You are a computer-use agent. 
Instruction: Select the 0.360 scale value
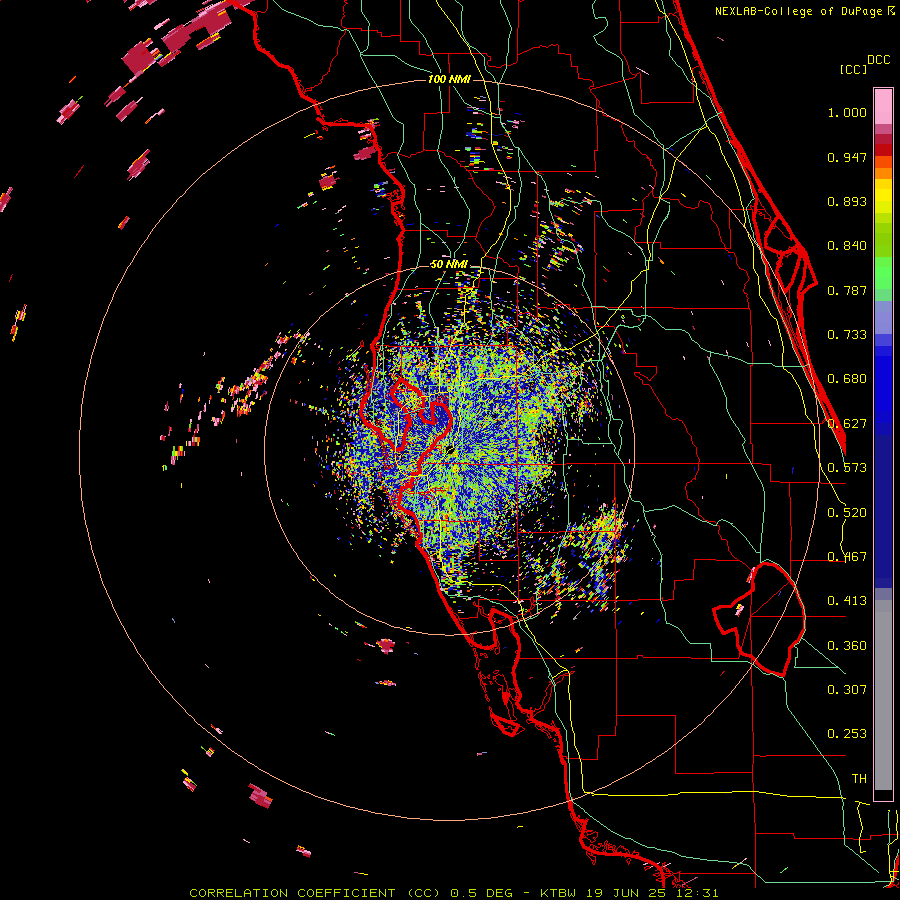coord(847,646)
